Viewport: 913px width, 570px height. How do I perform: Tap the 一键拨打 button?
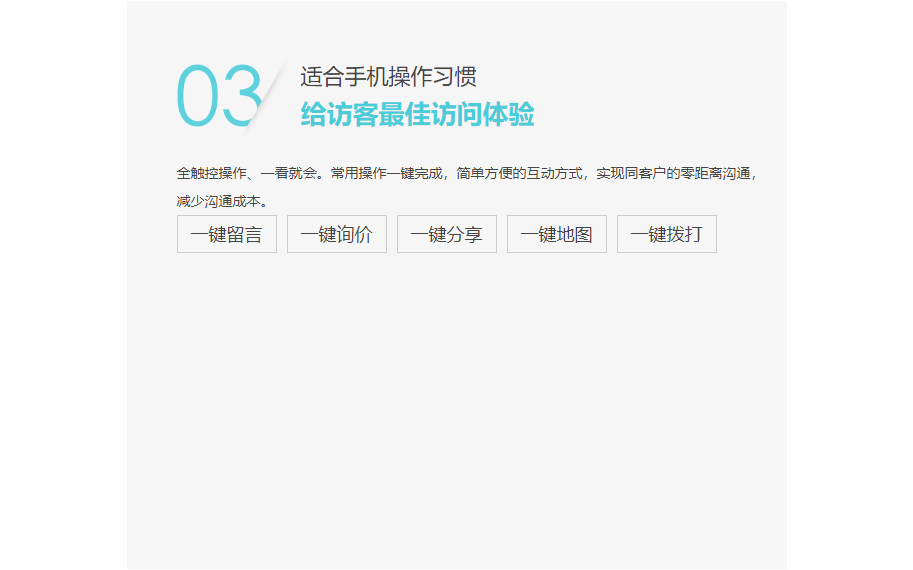click(x=667, y=234)
